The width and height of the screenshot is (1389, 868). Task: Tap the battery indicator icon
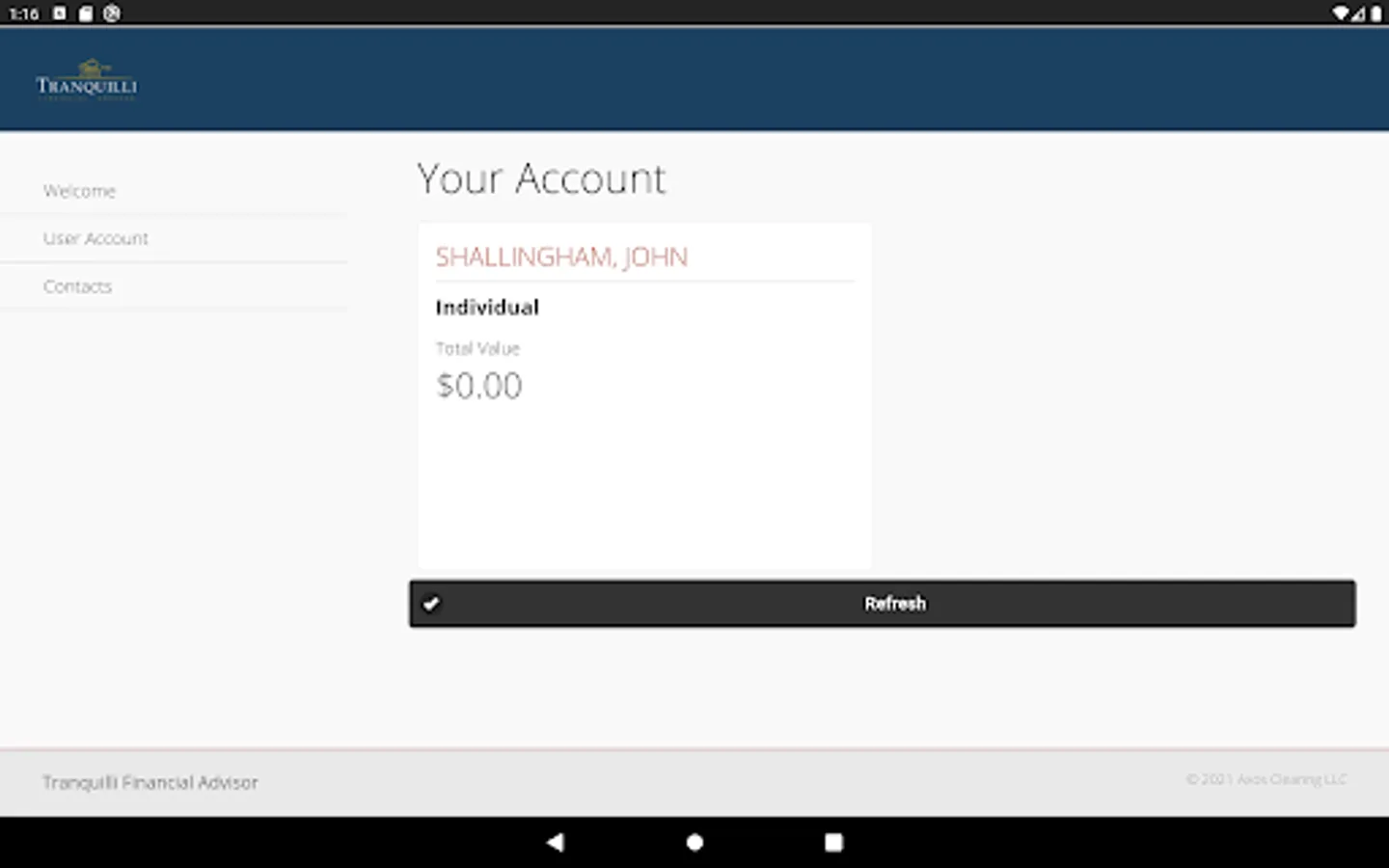click(1375, 14)
